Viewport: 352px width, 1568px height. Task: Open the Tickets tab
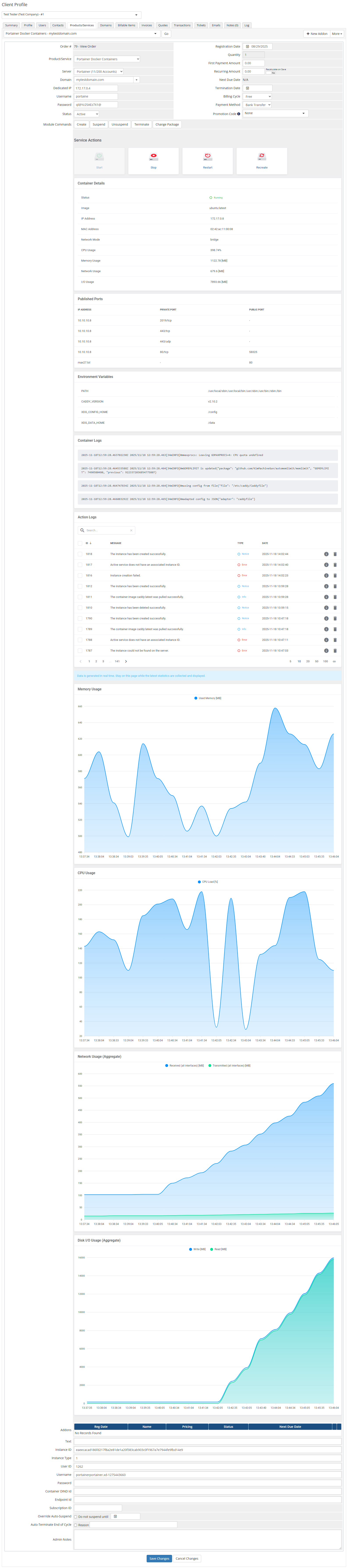coord(202,25)
